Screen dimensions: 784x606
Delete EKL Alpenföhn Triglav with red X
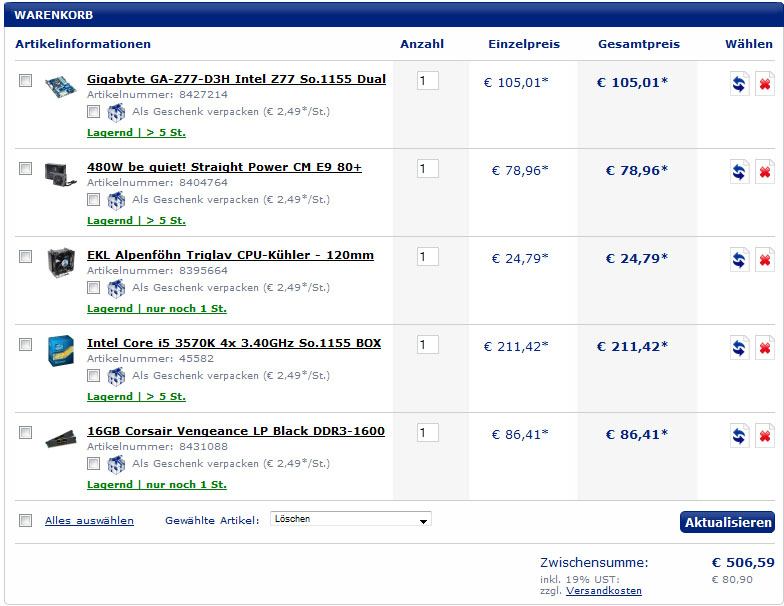(x=764, y=260)
